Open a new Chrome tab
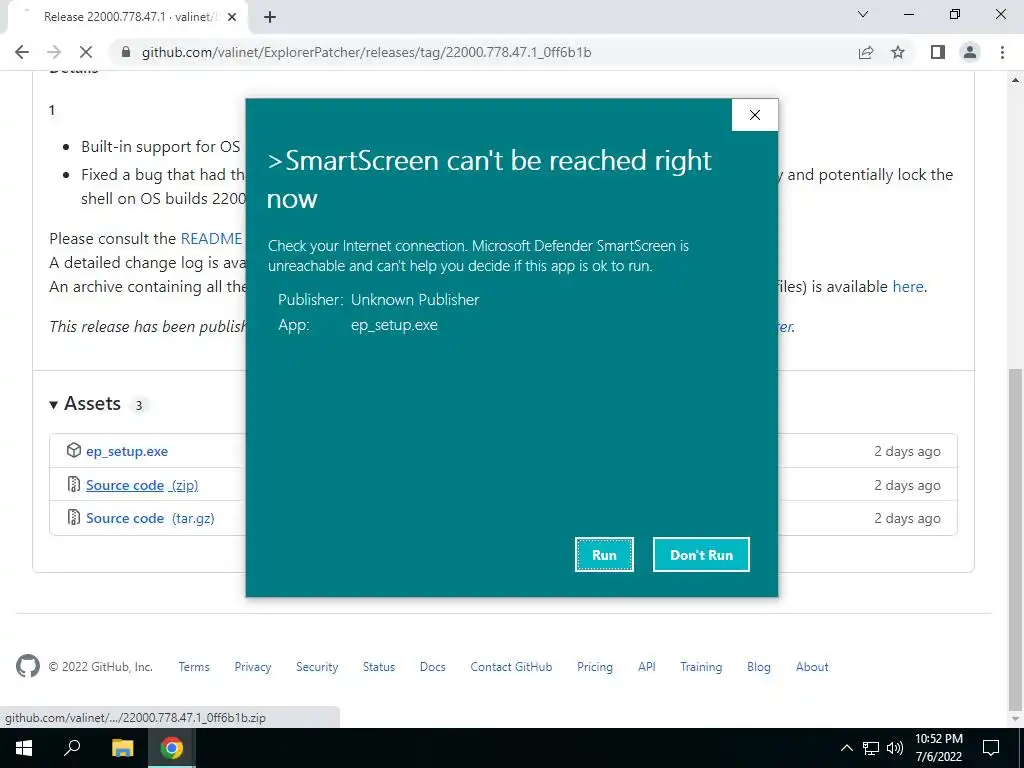This screenshot has height=768, width=1024. tap(270, 18)
